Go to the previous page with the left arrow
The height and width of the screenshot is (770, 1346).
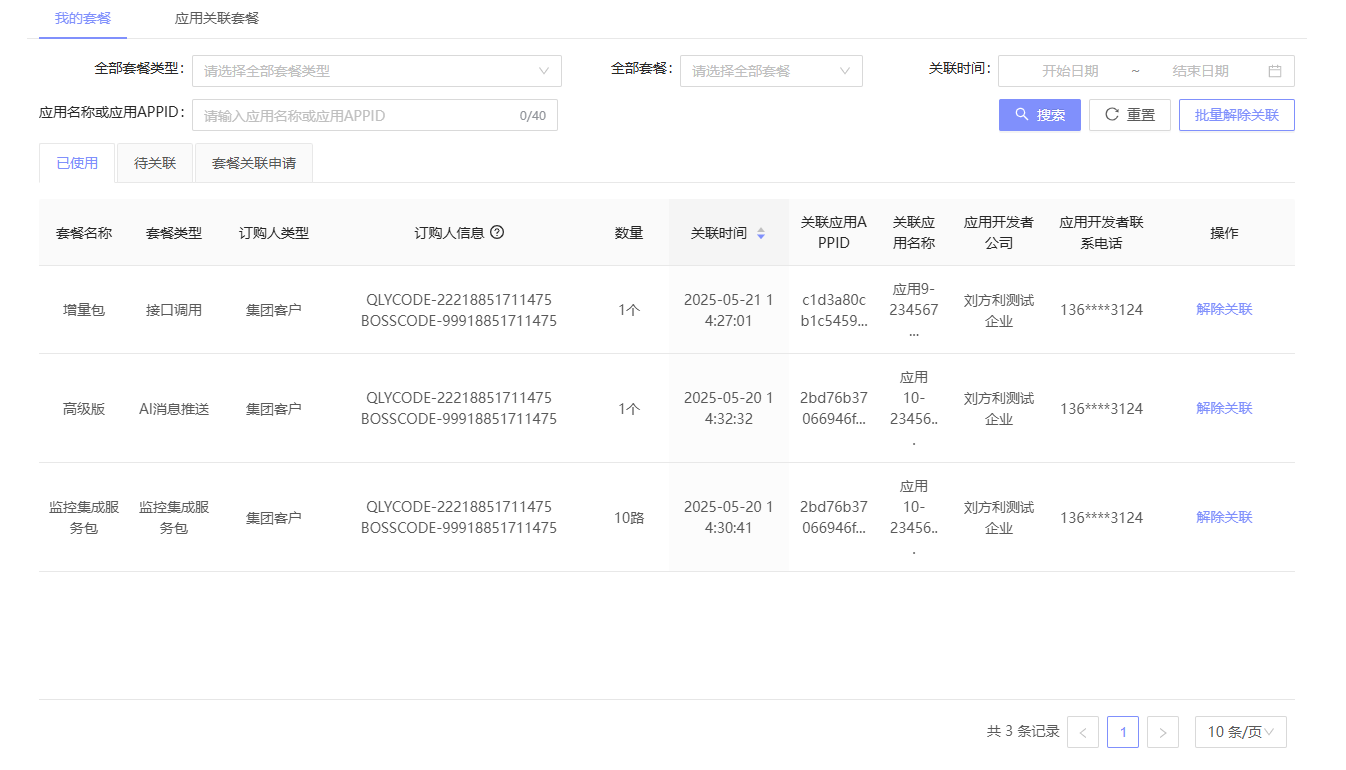[1083, 732]
